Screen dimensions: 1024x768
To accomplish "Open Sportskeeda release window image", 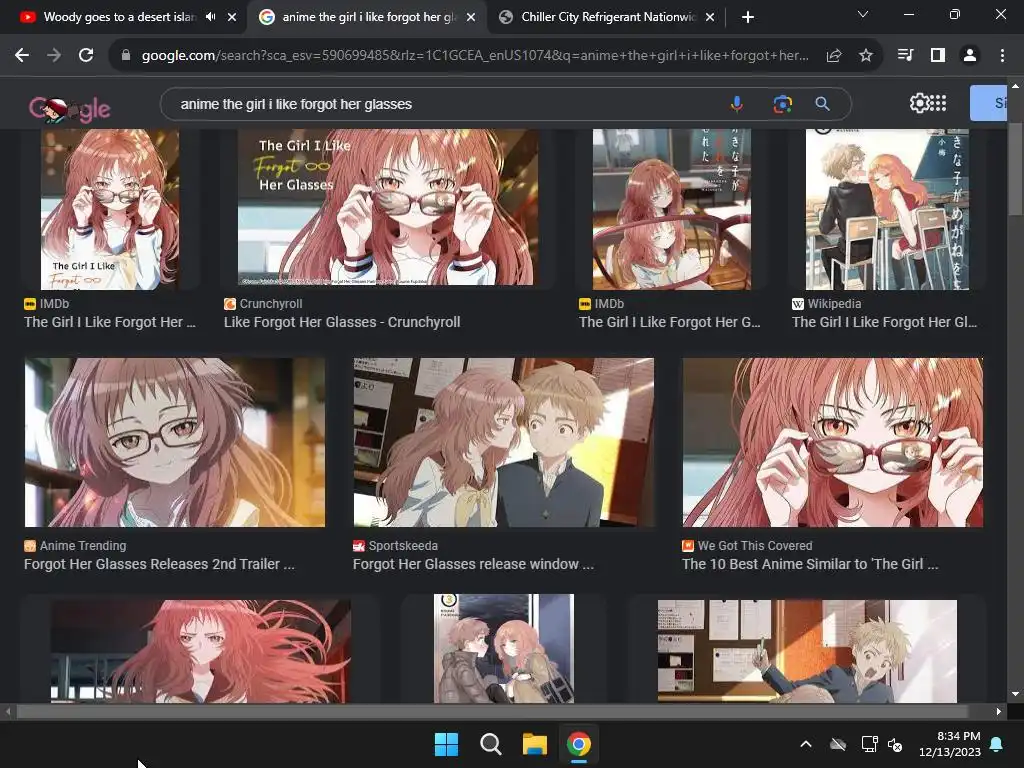I will pyautogui.click(x=504, y=442).
